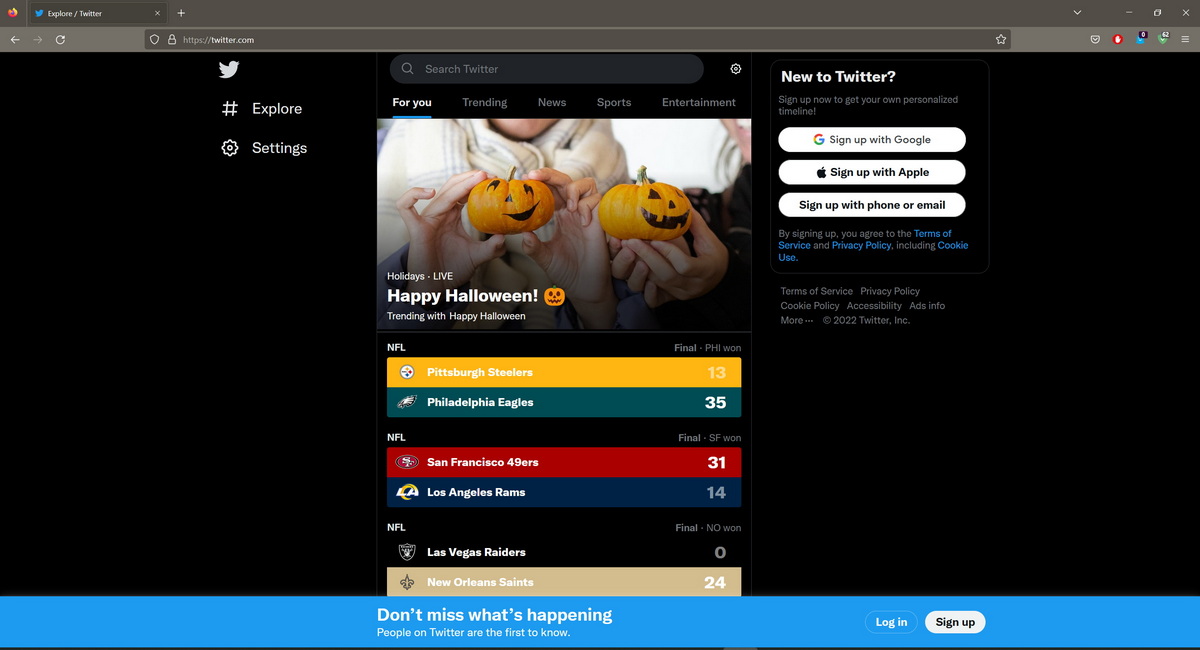
Task: Click the Philadelphia Eagles team logo
Action: coord(407,402)
